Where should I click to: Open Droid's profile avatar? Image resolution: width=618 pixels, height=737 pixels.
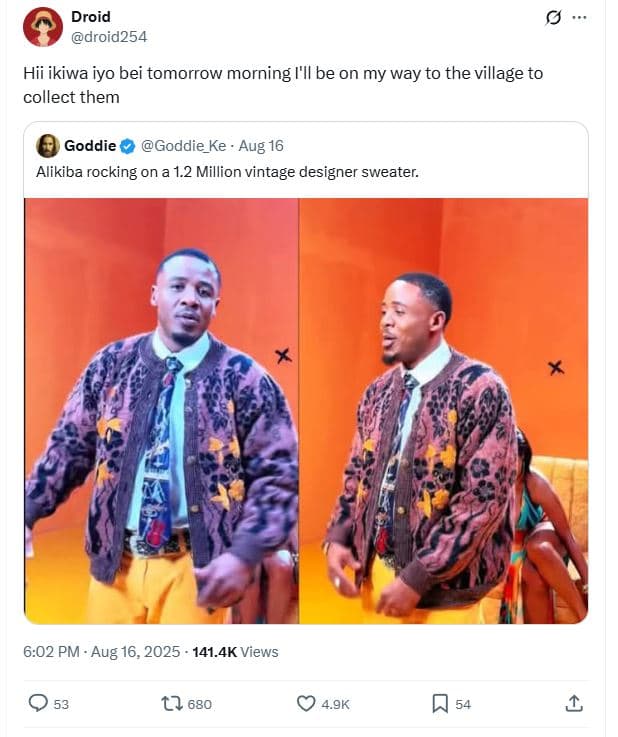(x=43, y=27)
